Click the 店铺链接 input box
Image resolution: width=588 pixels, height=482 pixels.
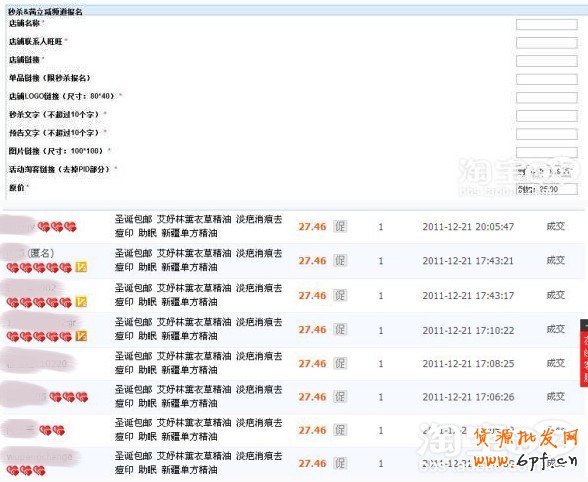pyautogui.click(x=546, y=61)
